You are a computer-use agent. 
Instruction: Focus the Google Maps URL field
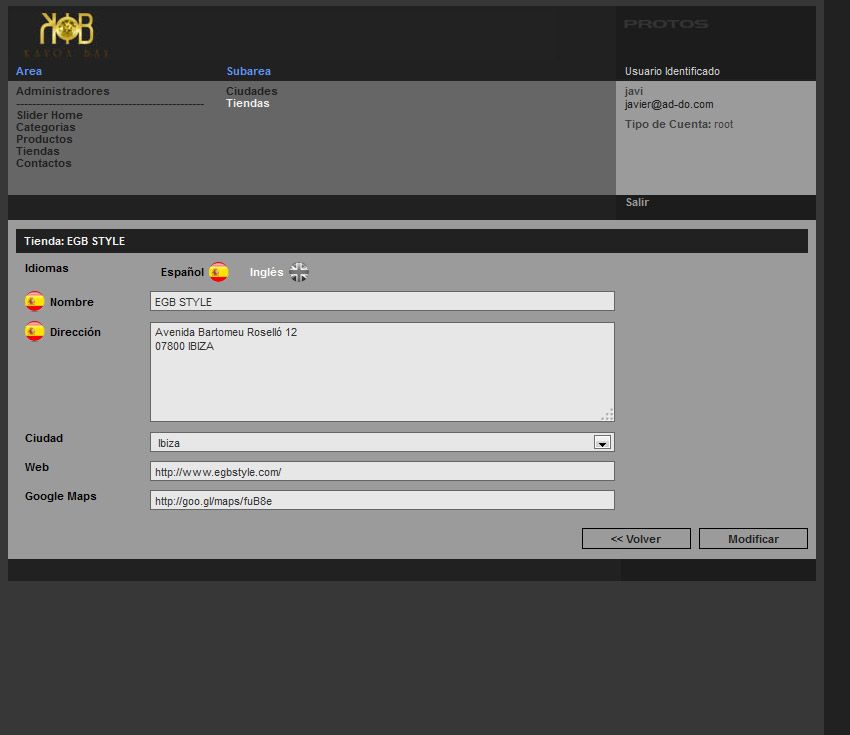click(382, 500)
